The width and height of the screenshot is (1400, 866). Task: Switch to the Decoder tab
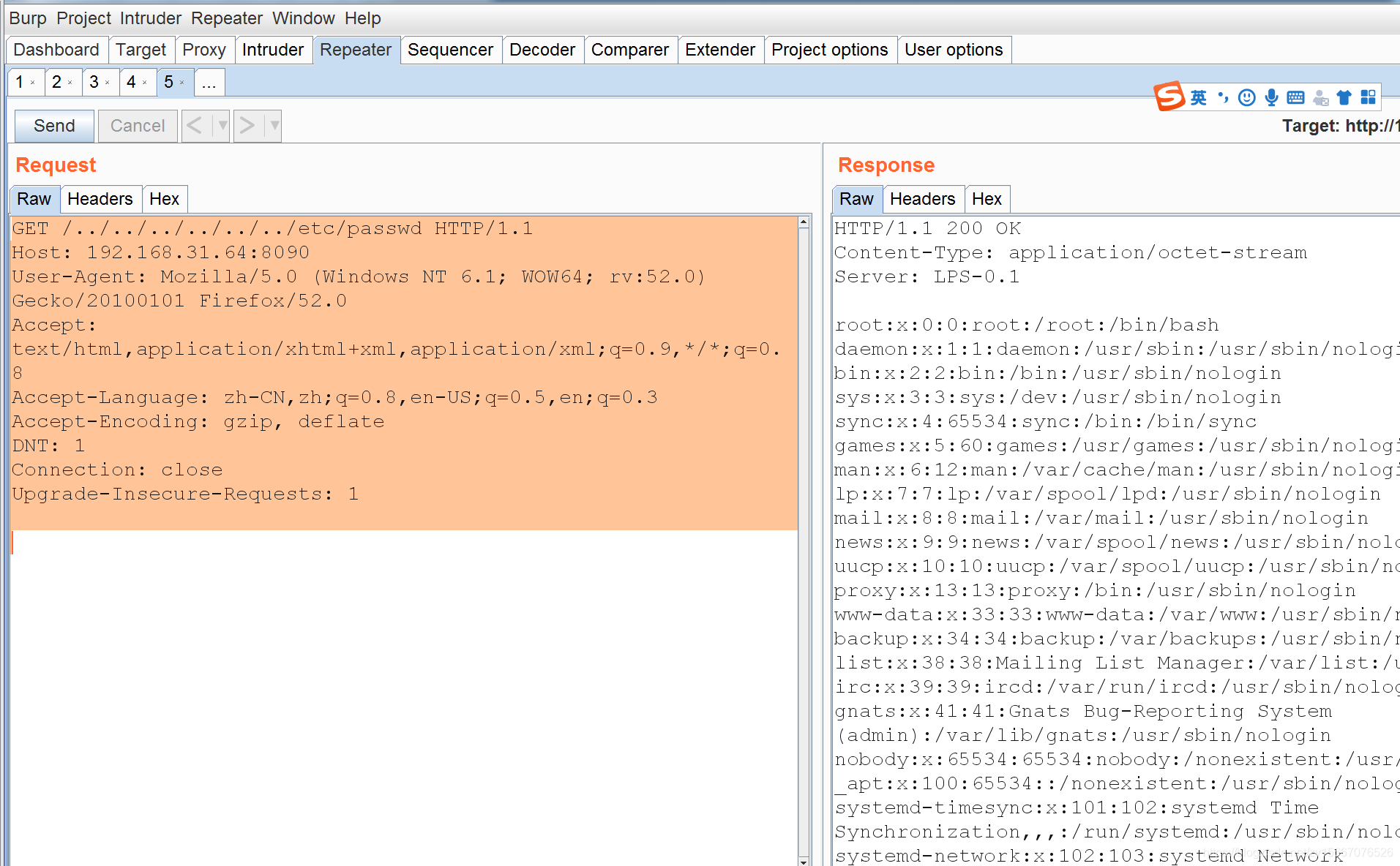[x=542, y=50]
